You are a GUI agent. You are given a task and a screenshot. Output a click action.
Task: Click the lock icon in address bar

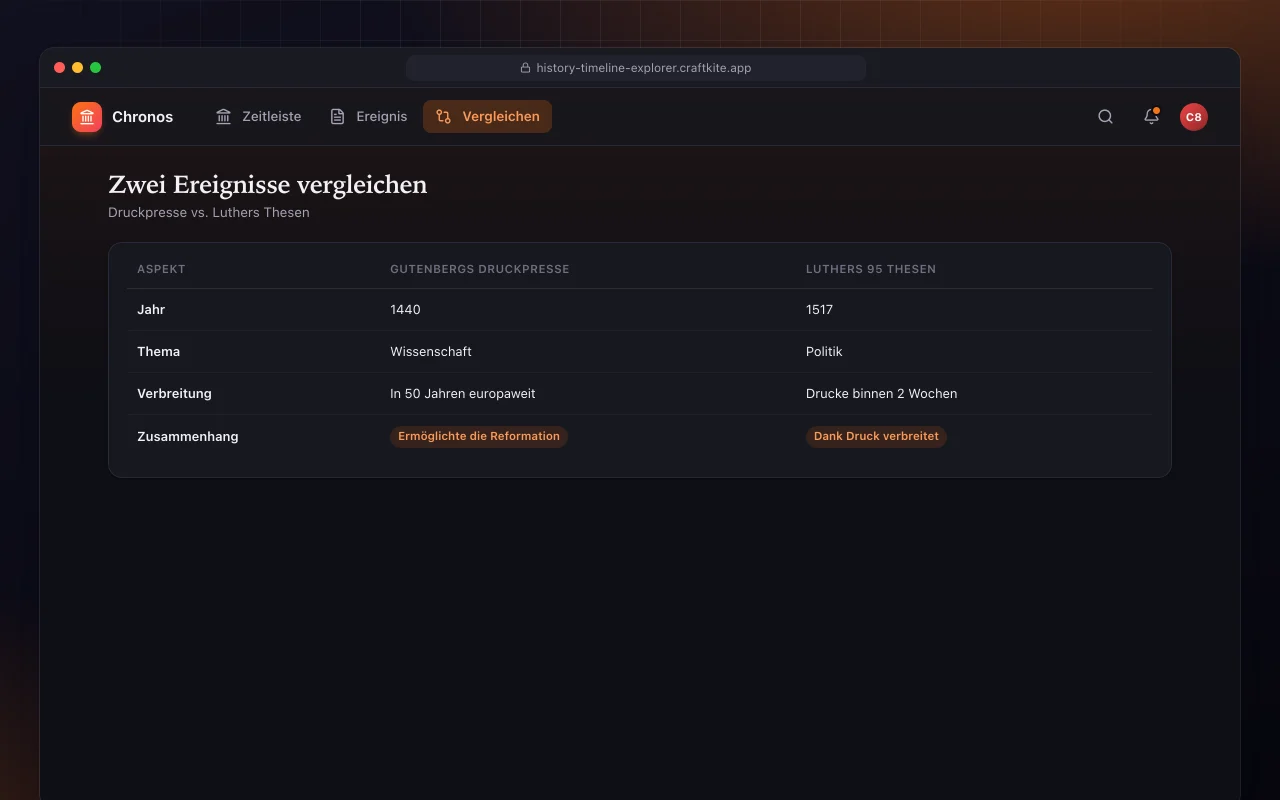(525, 68)
